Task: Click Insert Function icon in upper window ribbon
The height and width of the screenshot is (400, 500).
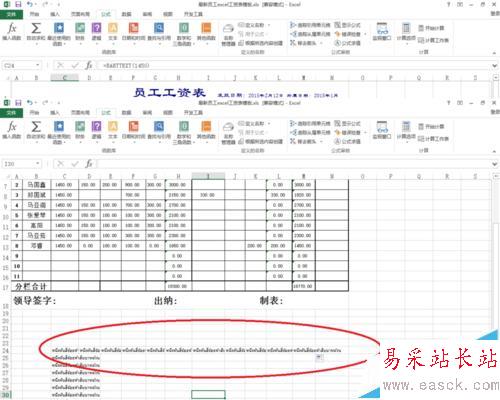Action: 12,32
